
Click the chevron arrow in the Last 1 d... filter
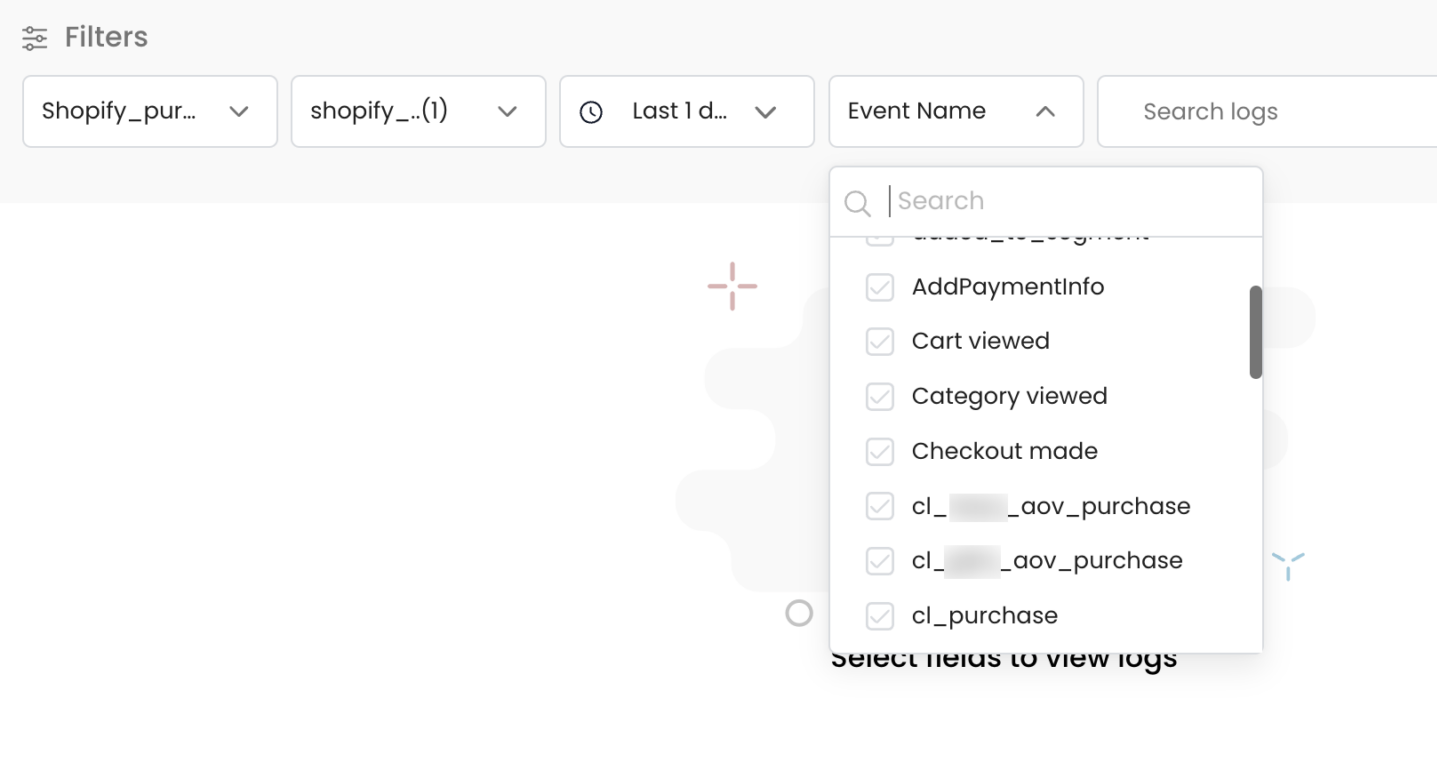[x=766, y=112]
